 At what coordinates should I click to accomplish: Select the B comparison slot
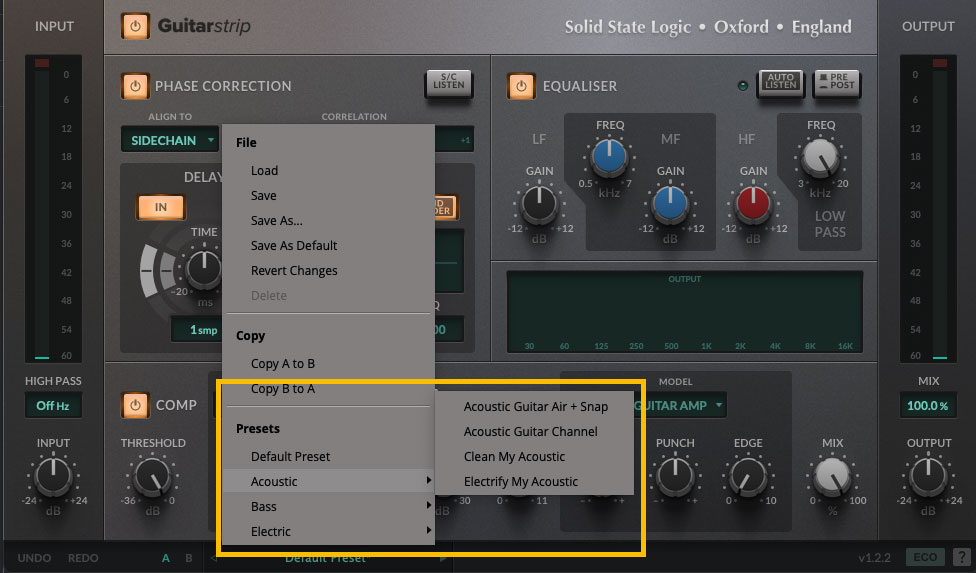(189, 558)
